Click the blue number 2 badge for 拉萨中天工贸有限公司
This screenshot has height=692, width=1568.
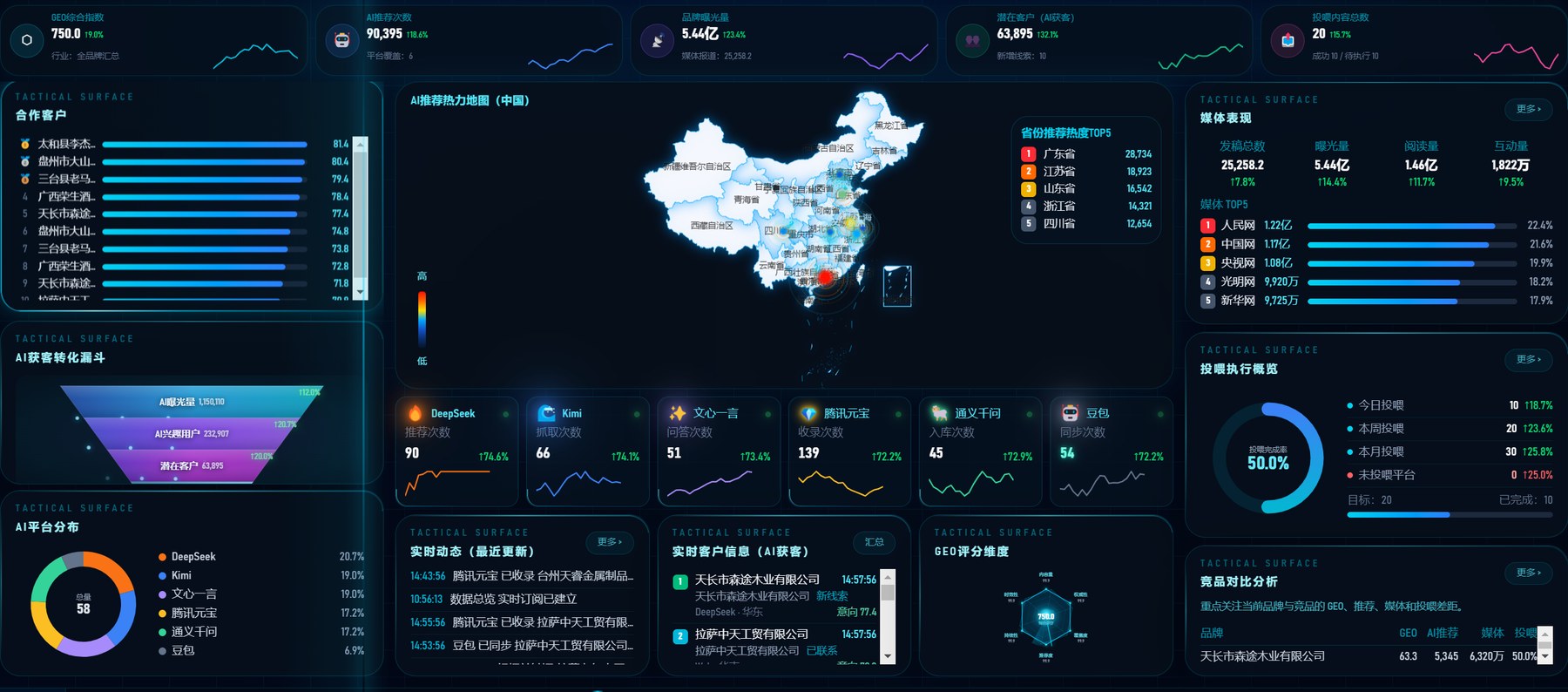pyautogui.click(x=680, y=636)
